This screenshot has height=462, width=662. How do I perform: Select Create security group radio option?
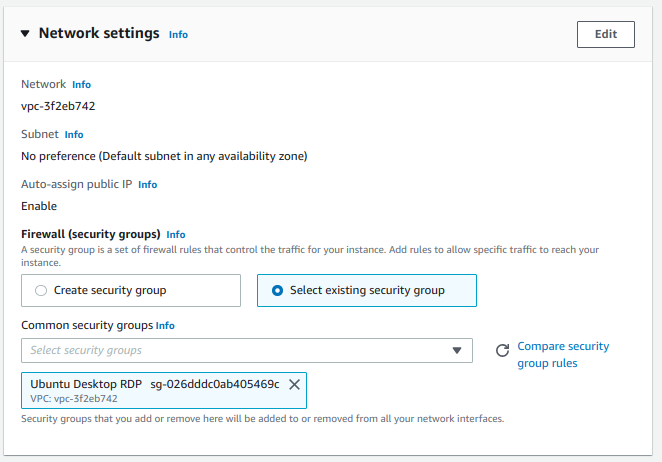click(41, 291)
